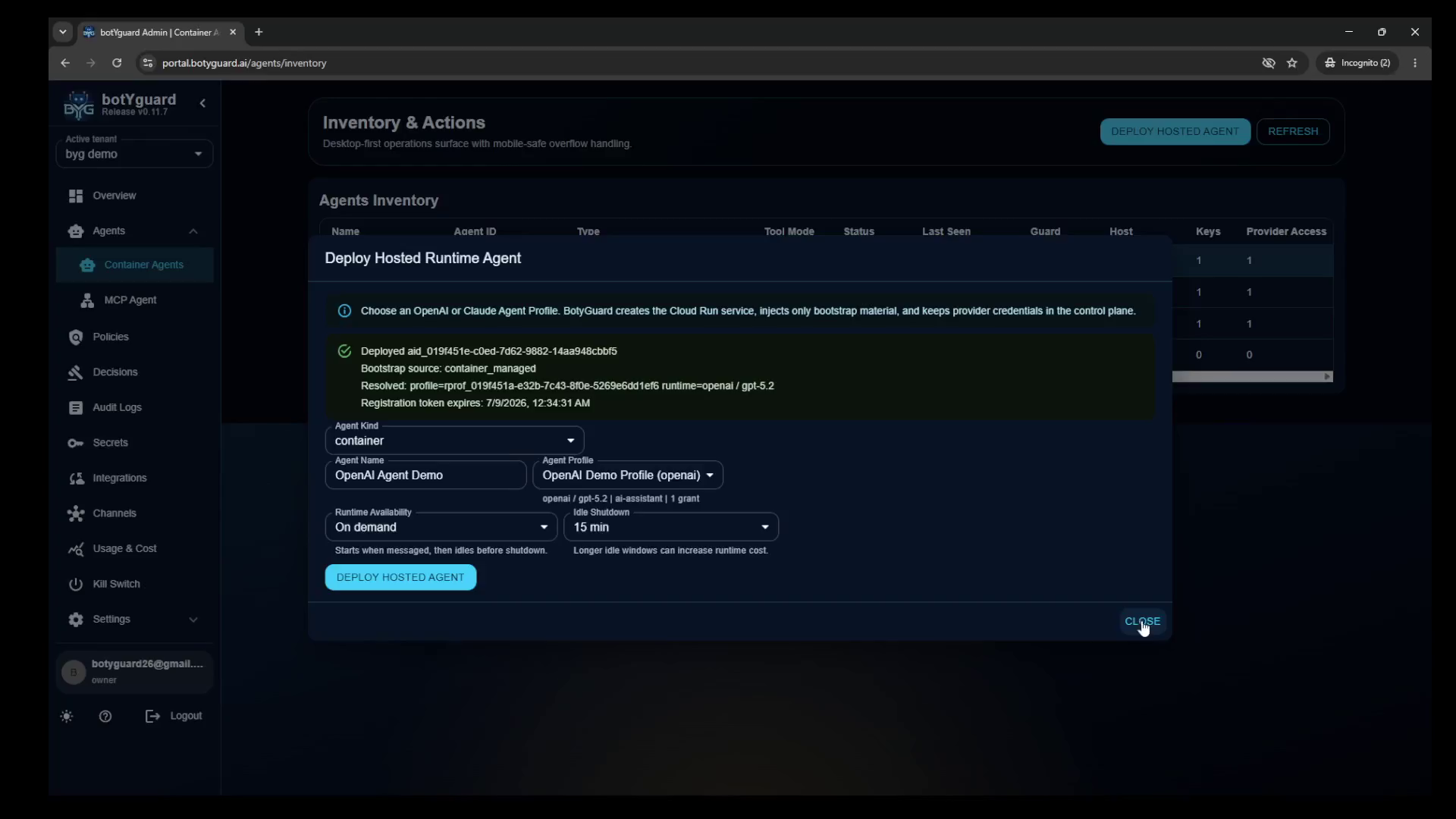Collapse the Agents submenu chevron
1456x819 pixels.
(x=193, y=231)
